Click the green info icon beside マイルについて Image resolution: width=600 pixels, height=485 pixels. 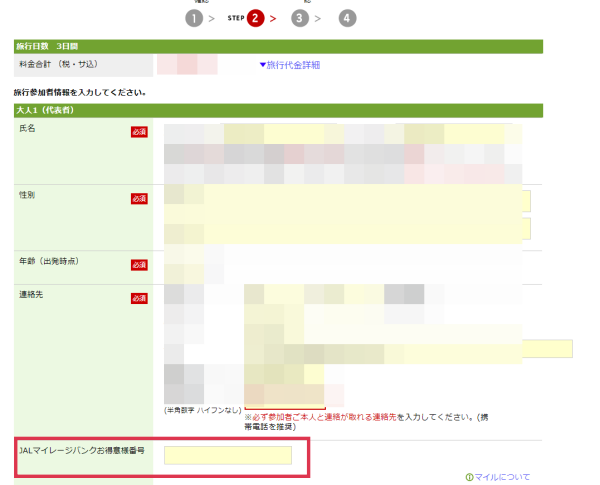pos(469,477)
